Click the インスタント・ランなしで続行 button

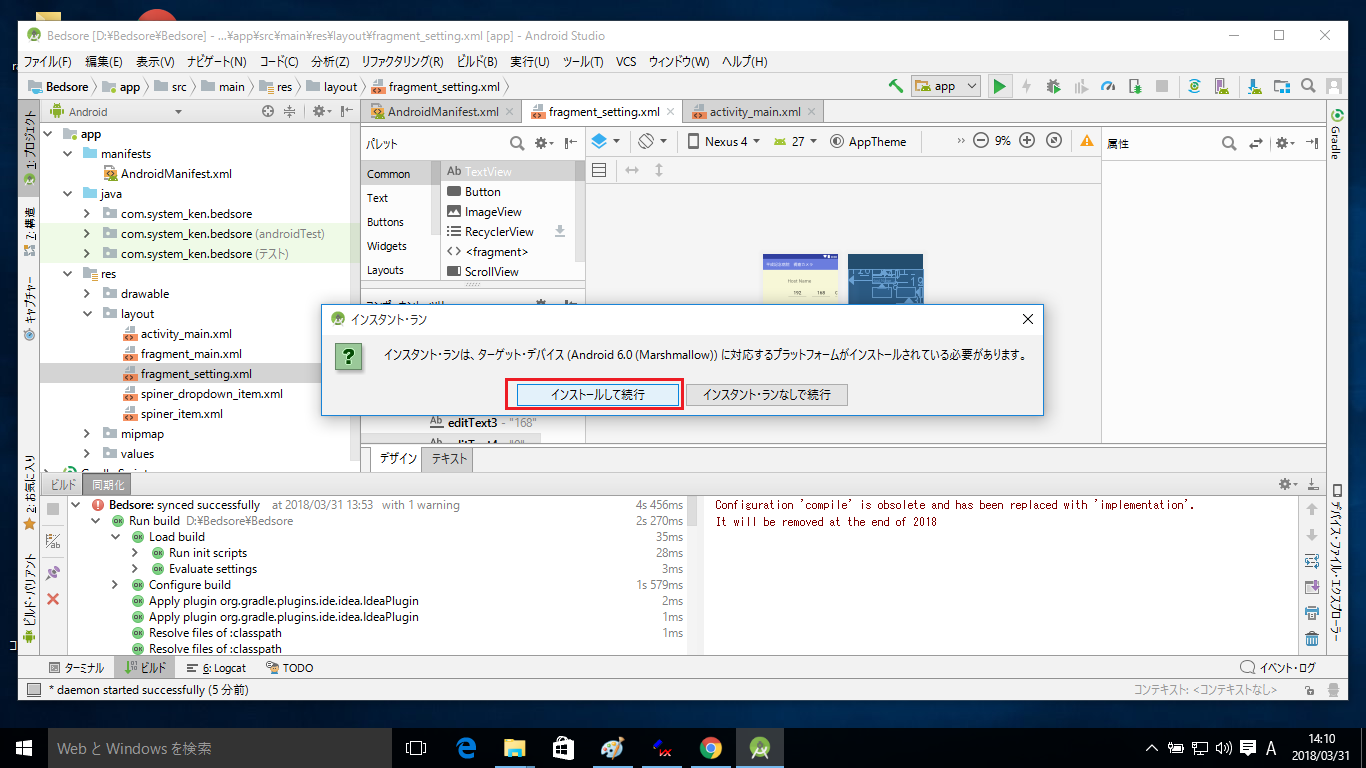coord(767,394)
